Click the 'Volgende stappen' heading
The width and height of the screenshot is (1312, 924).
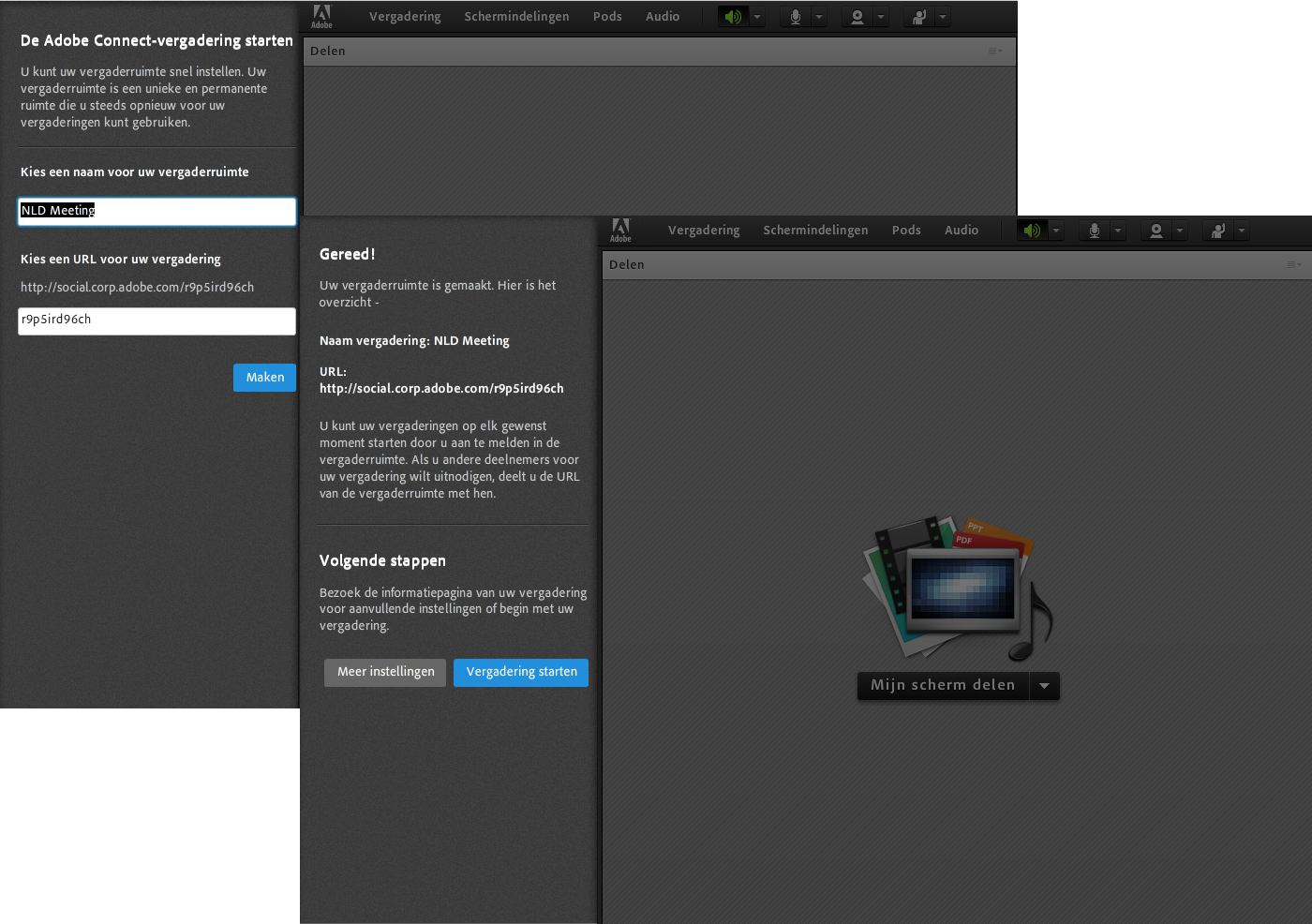382,560
